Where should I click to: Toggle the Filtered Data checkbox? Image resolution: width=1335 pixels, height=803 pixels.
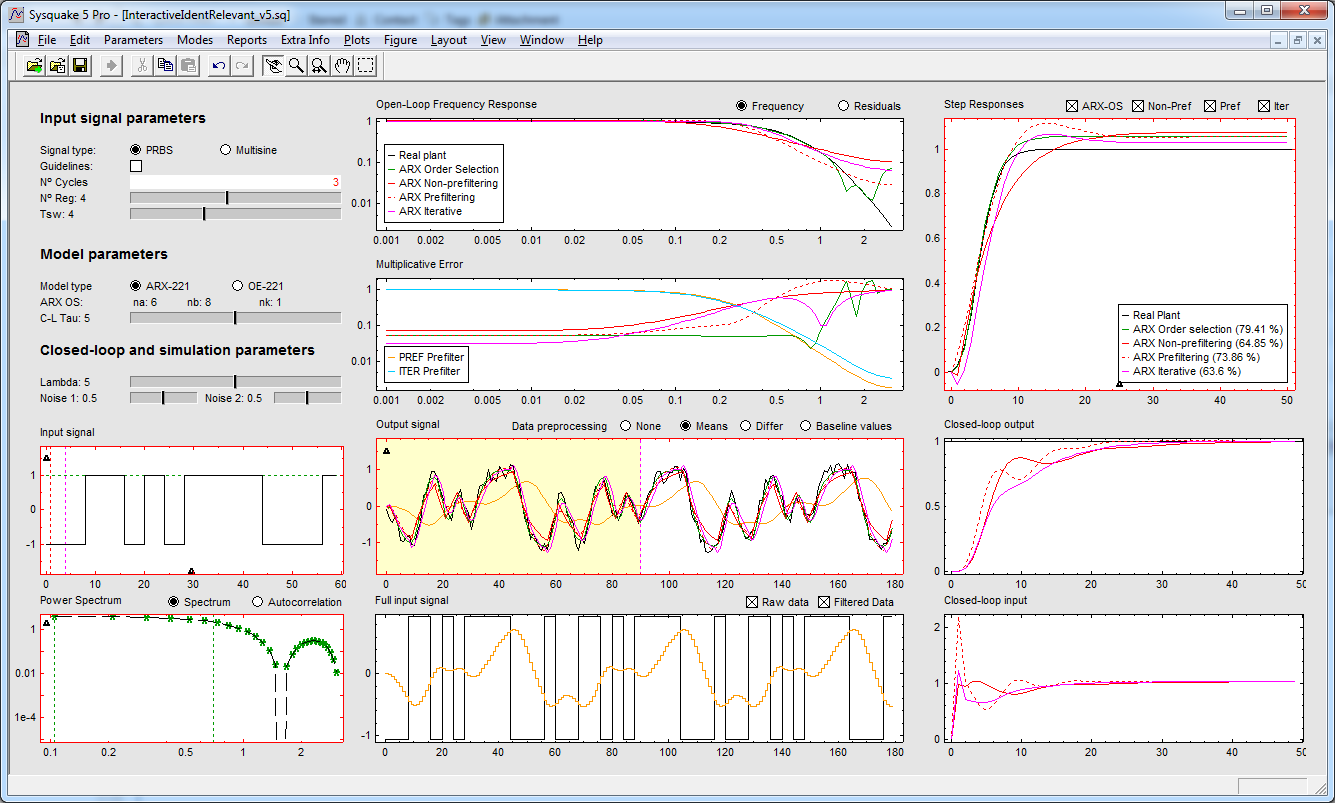point(824,602)
